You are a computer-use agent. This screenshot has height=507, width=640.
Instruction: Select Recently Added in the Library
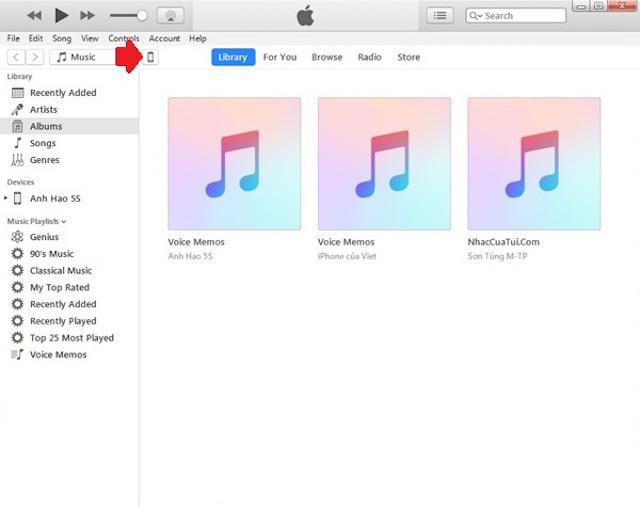tap(62, 93)
